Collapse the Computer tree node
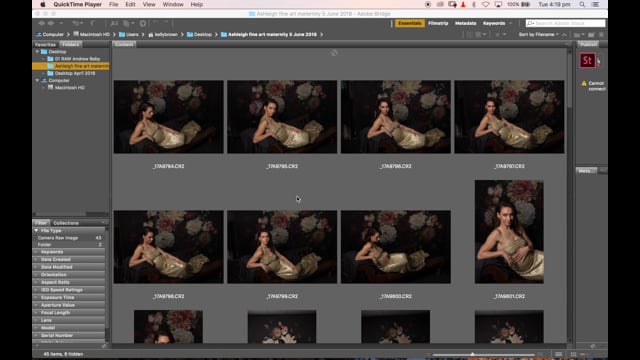 click(x=37, y=80)
